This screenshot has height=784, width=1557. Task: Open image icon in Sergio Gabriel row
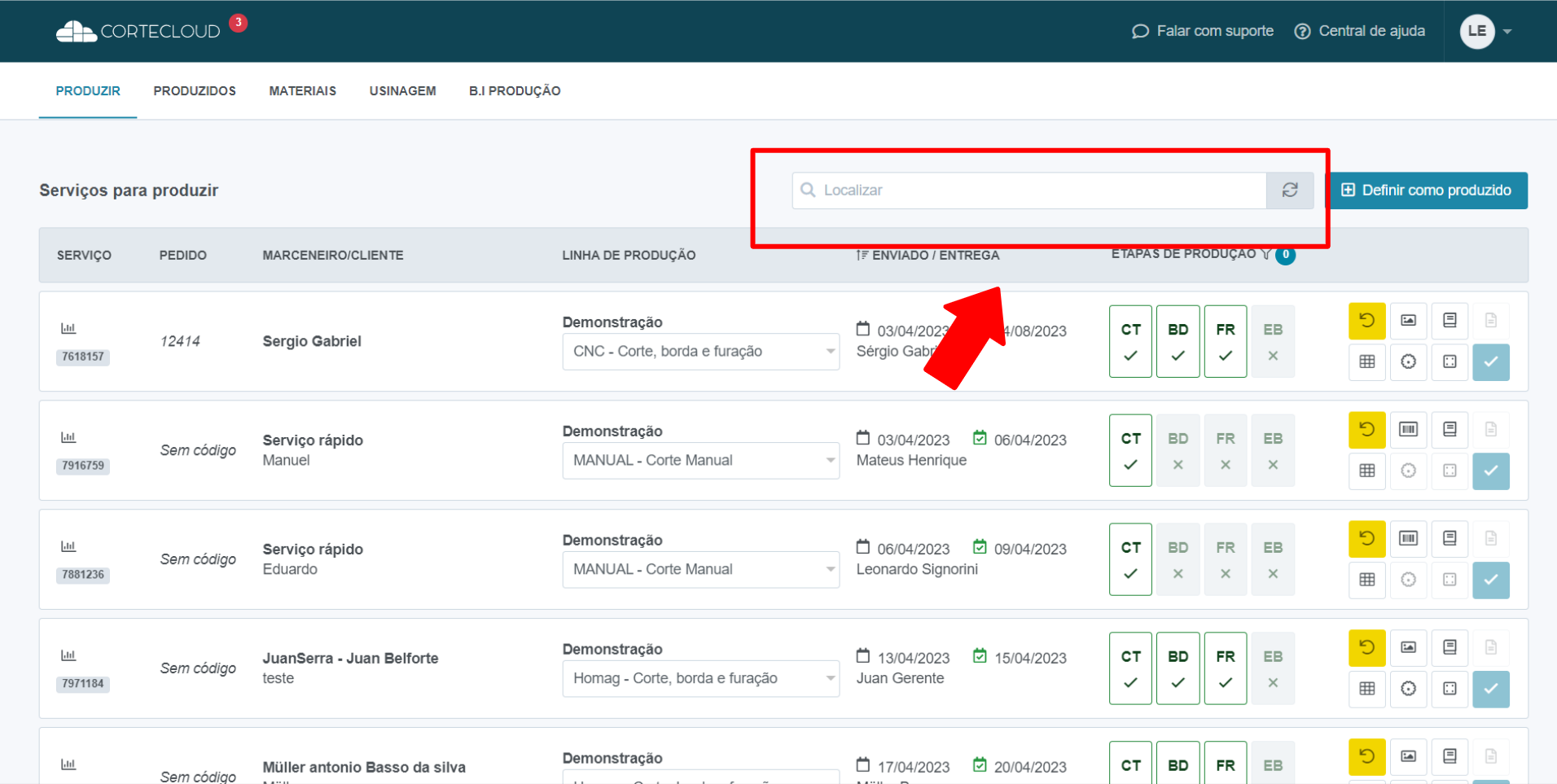click(1408, 321)
